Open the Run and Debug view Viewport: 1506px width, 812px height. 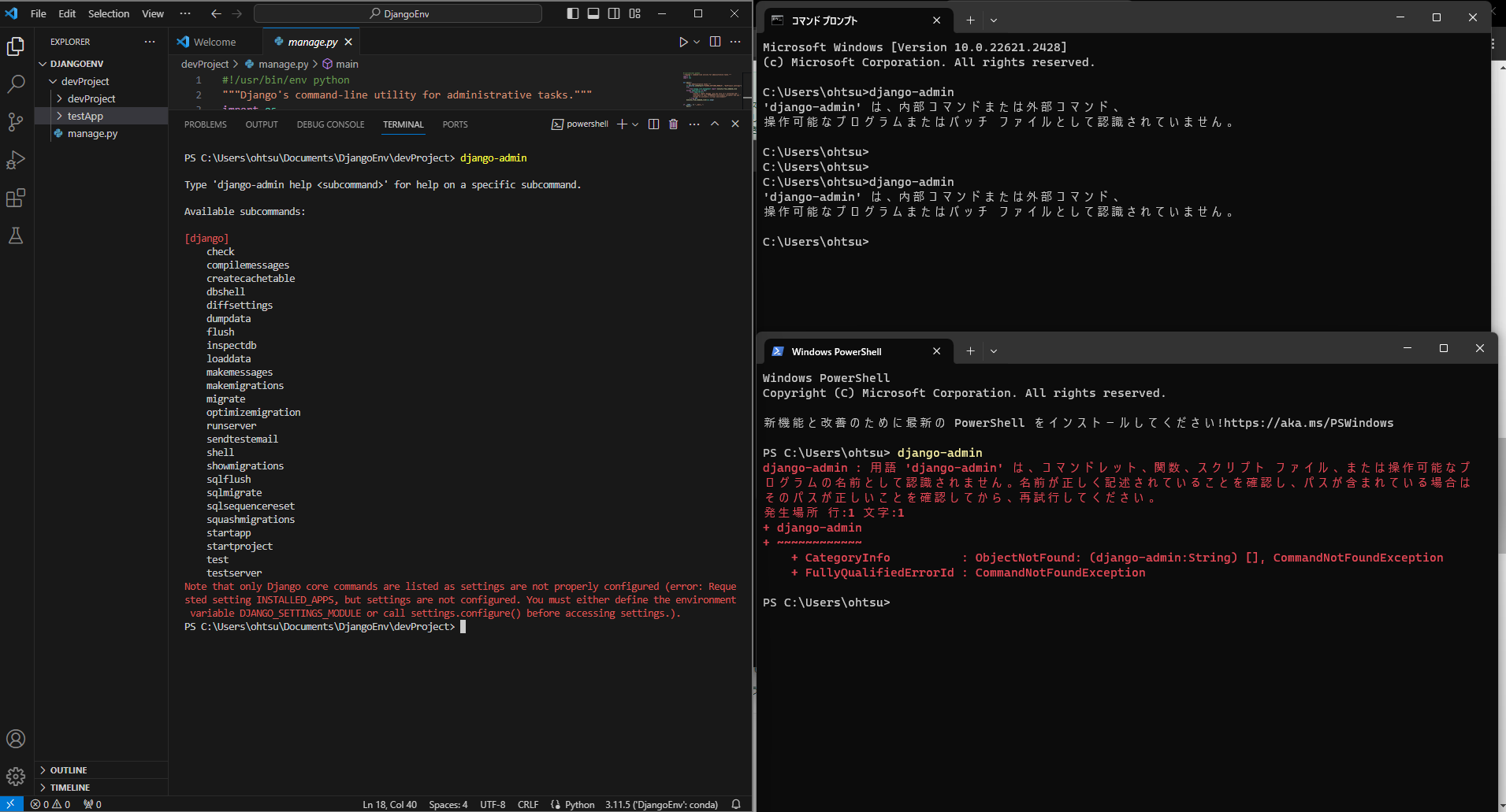16,160
